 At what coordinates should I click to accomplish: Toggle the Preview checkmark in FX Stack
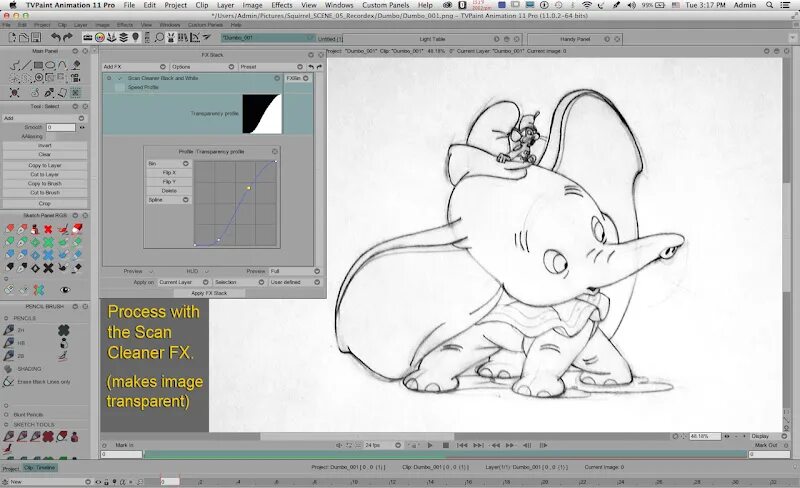tap(151, 271)
